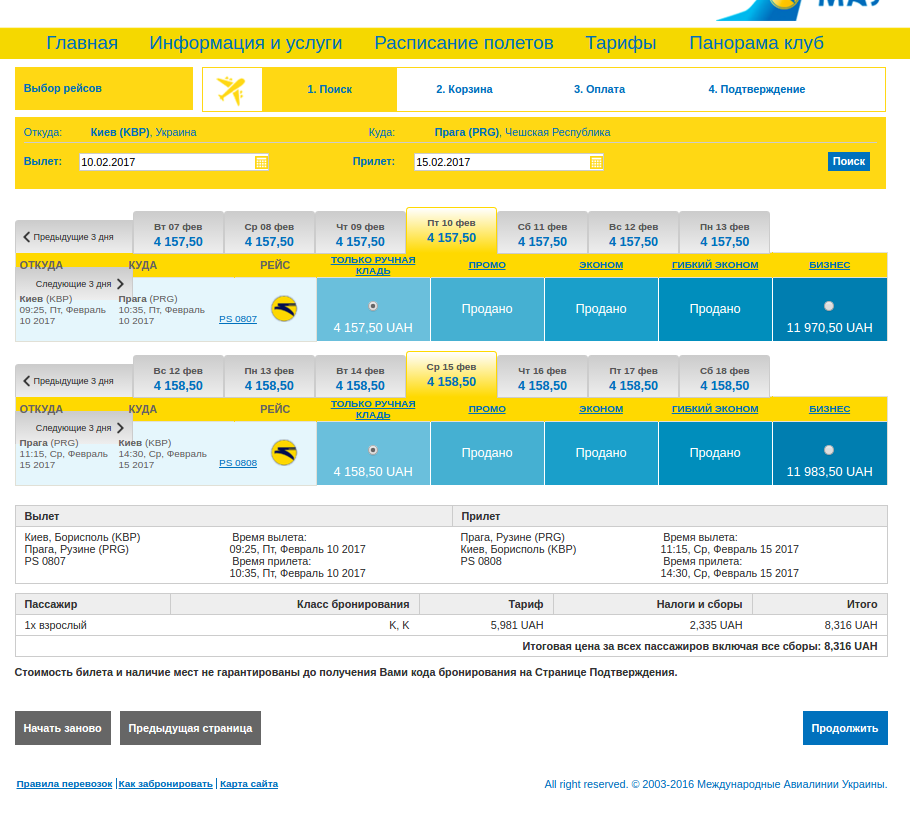
Task: Click the Продолжить button
Action: 845,728
